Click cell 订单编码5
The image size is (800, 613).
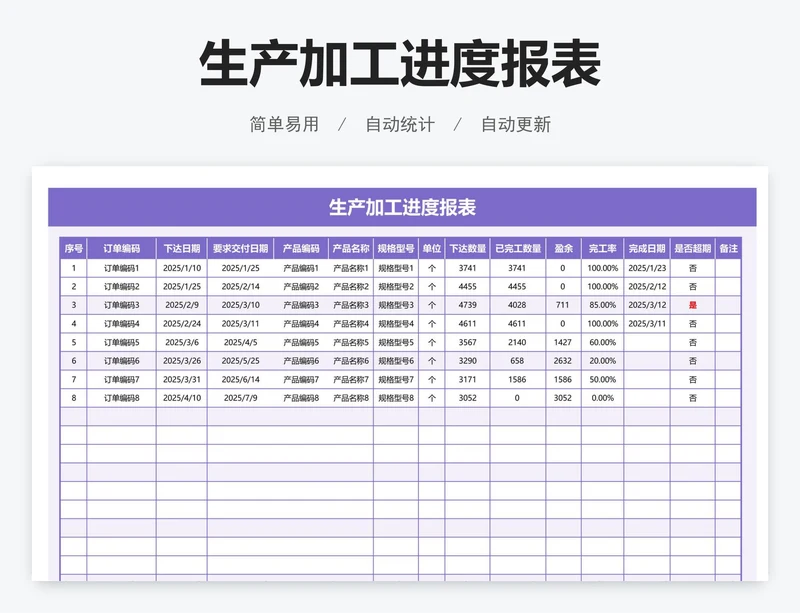click(121, 342)
